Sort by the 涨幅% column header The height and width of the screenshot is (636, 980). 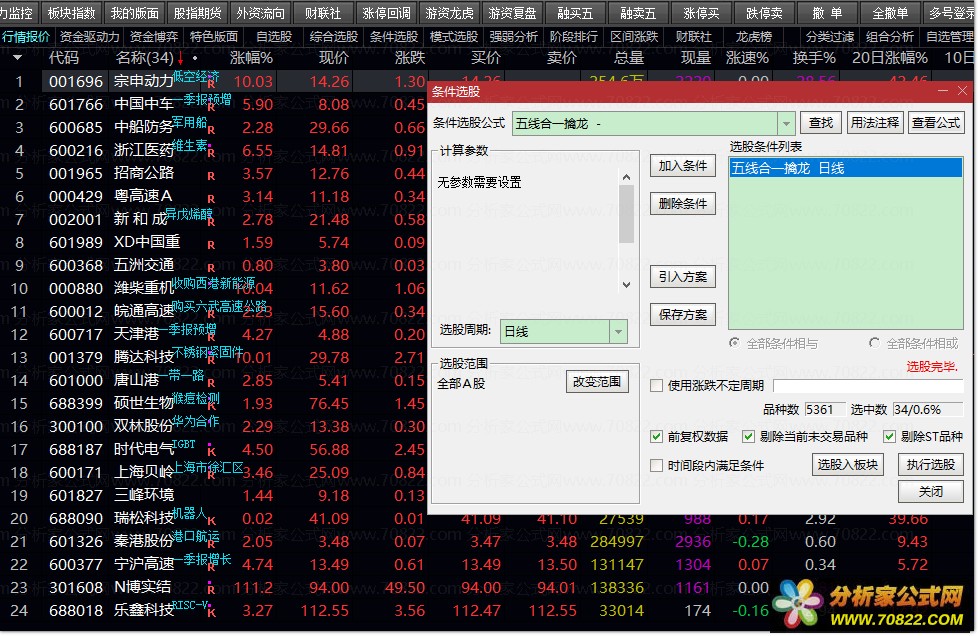pyautogui.click(x=251, y=58)
